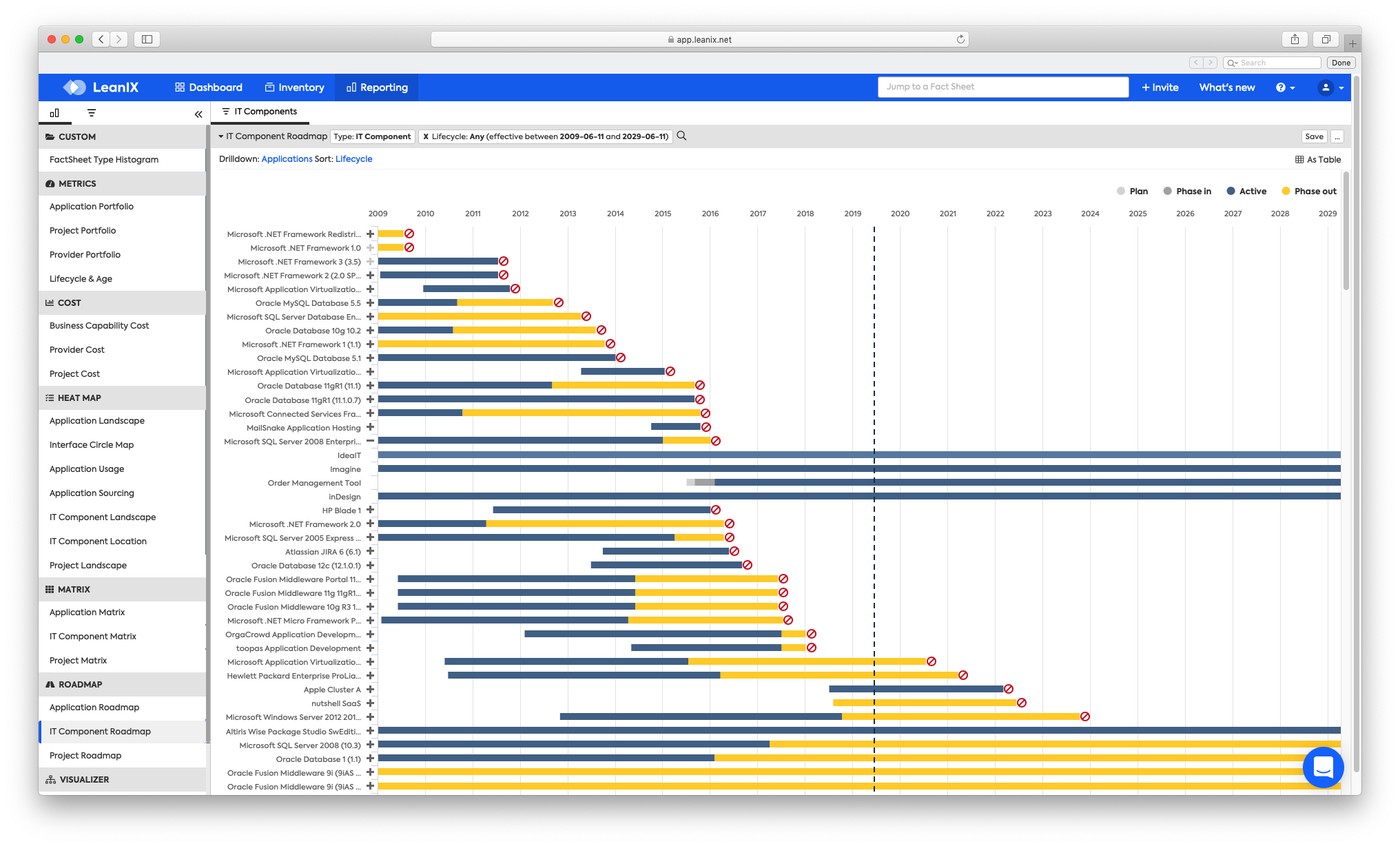Screen dimensions: 1400x846
Task: Click the search magnifier next to filters
Action: click(x=681, y=136)
